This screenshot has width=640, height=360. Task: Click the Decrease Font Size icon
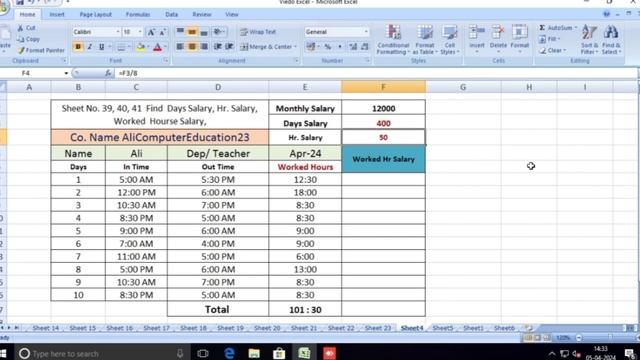(162, 32)
